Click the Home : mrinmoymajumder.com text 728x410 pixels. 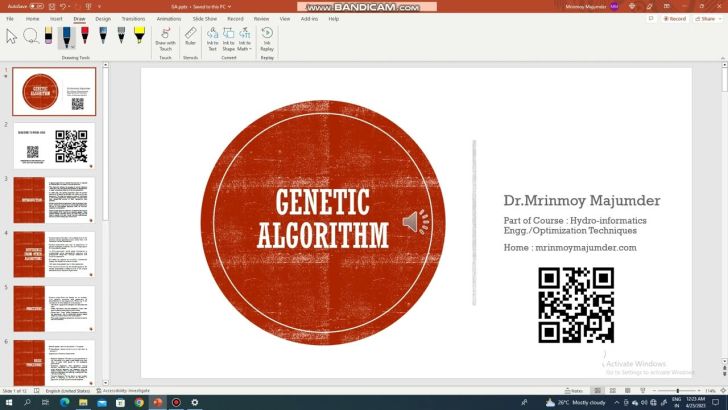[x=570, y=247]
